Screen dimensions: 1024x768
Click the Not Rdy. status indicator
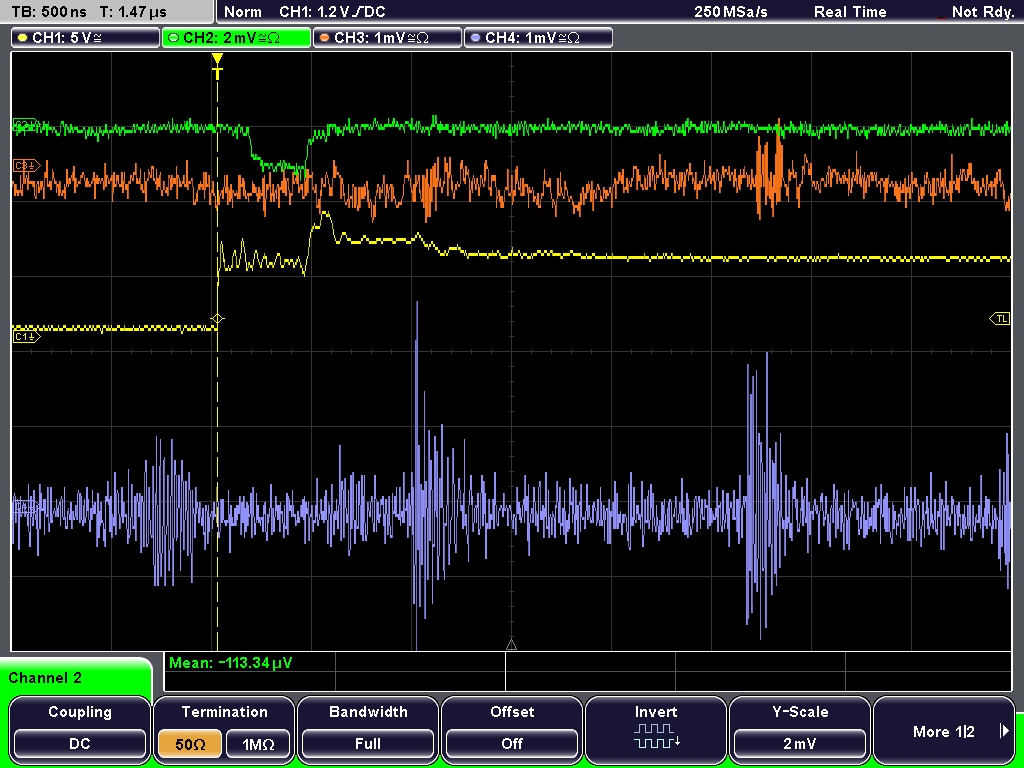click(983, 12)
